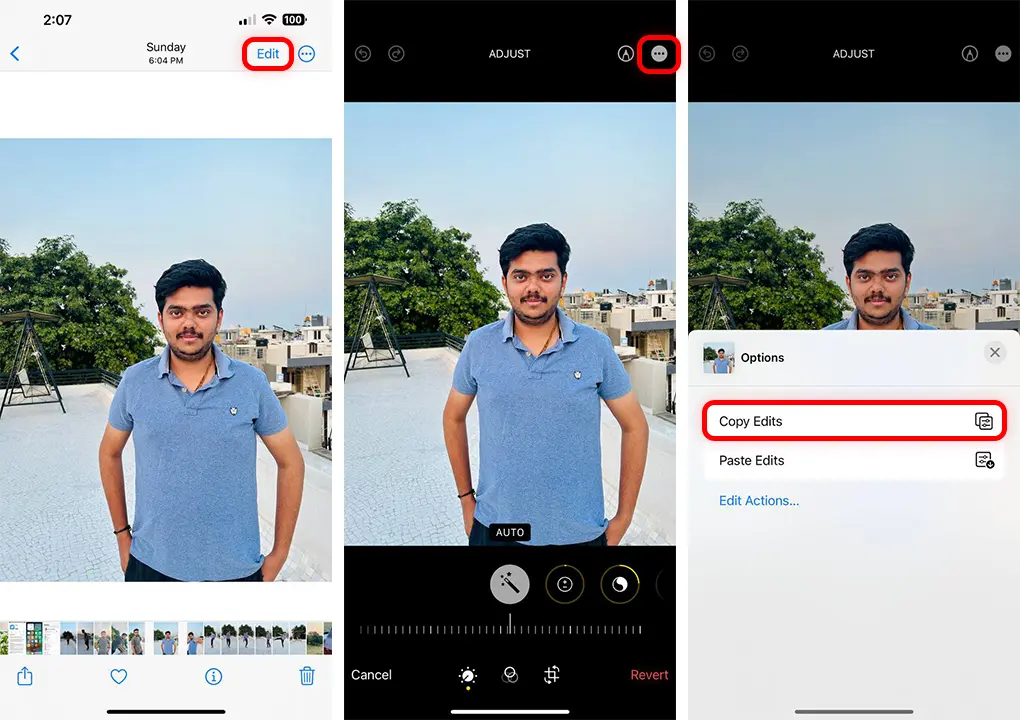
Task: Tap the Options sheet title
Action: point(762,358)
